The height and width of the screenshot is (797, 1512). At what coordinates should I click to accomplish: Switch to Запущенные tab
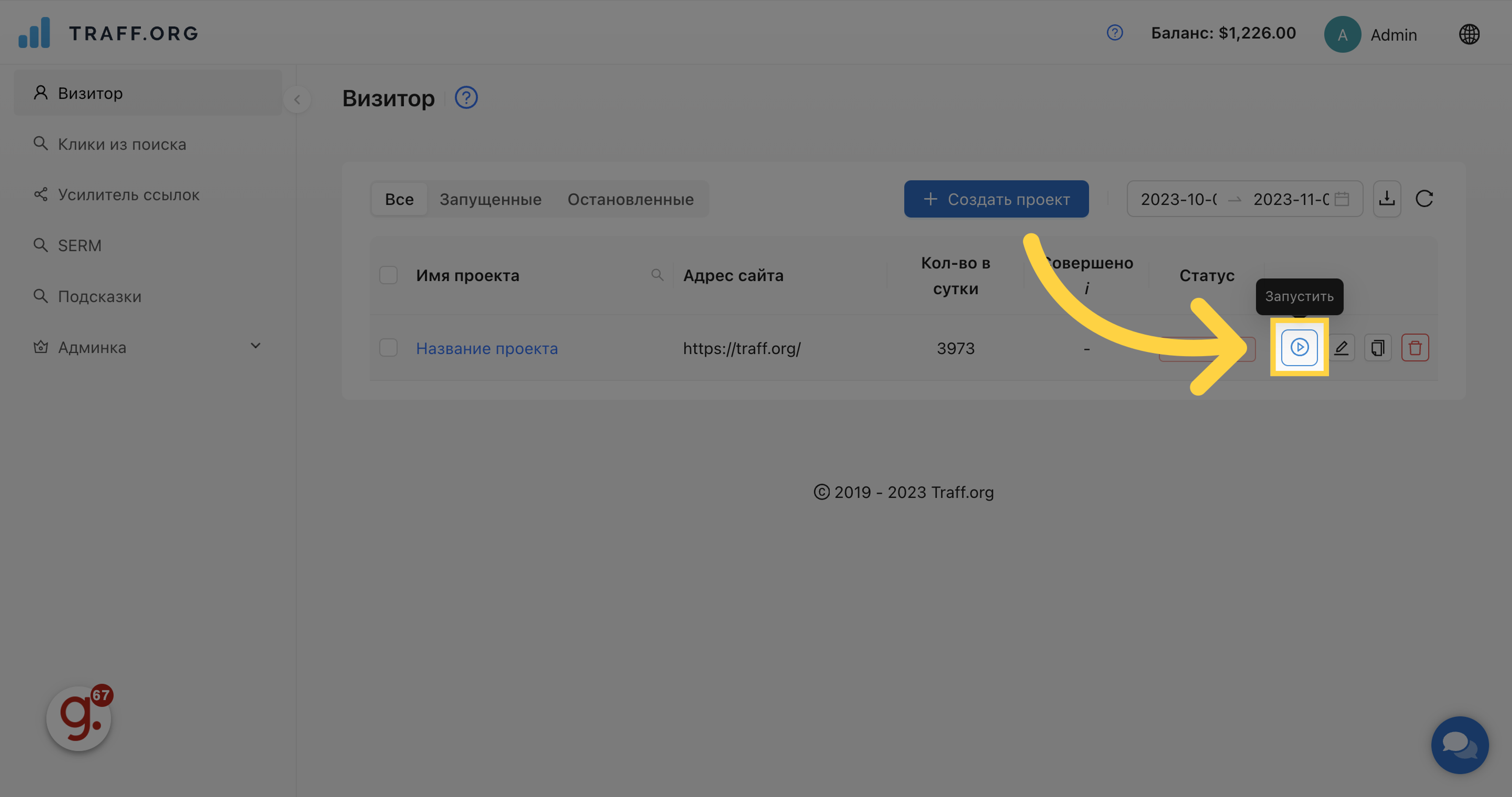(490, 199)
